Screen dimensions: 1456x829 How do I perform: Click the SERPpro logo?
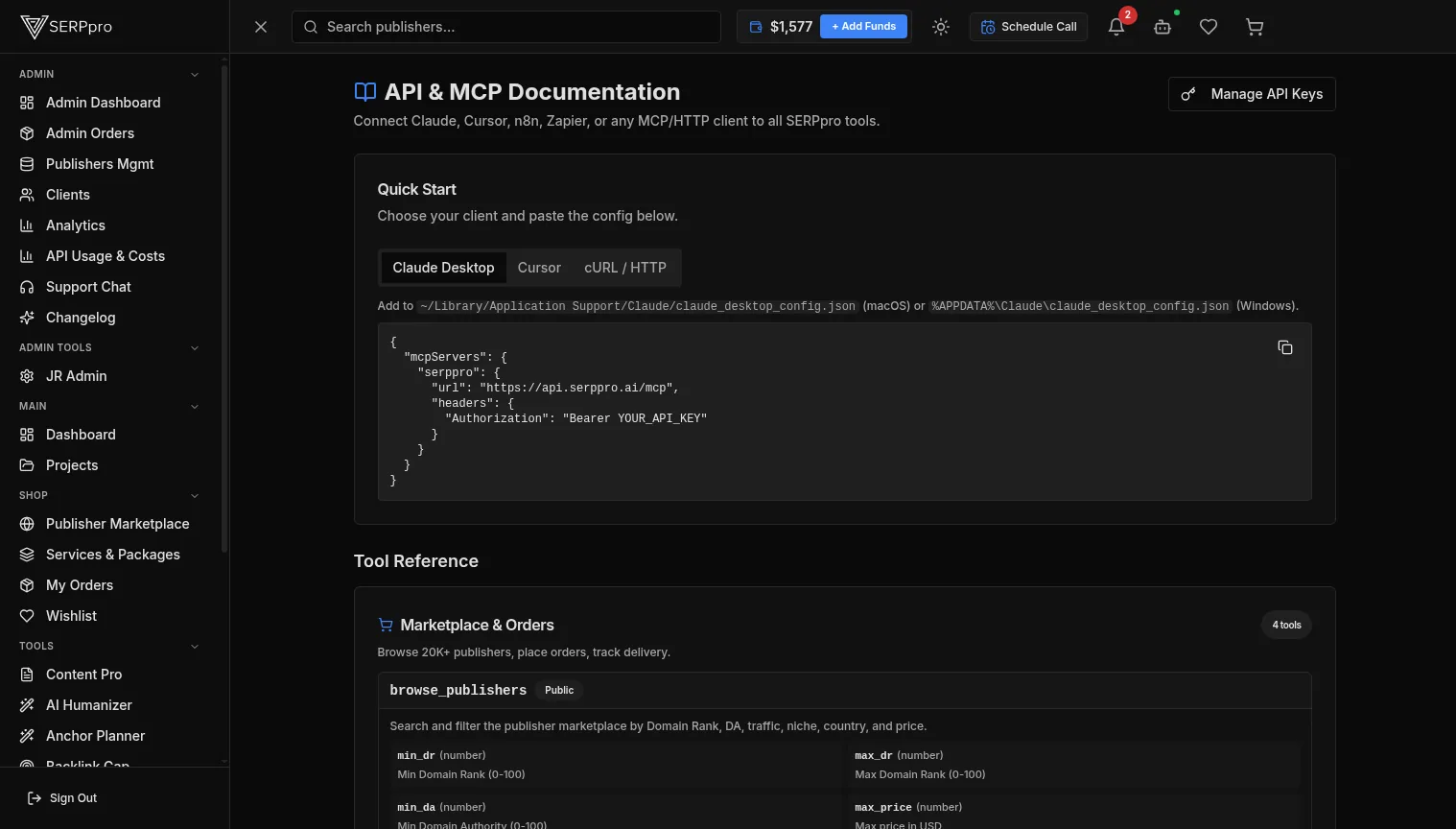[66, 26]
